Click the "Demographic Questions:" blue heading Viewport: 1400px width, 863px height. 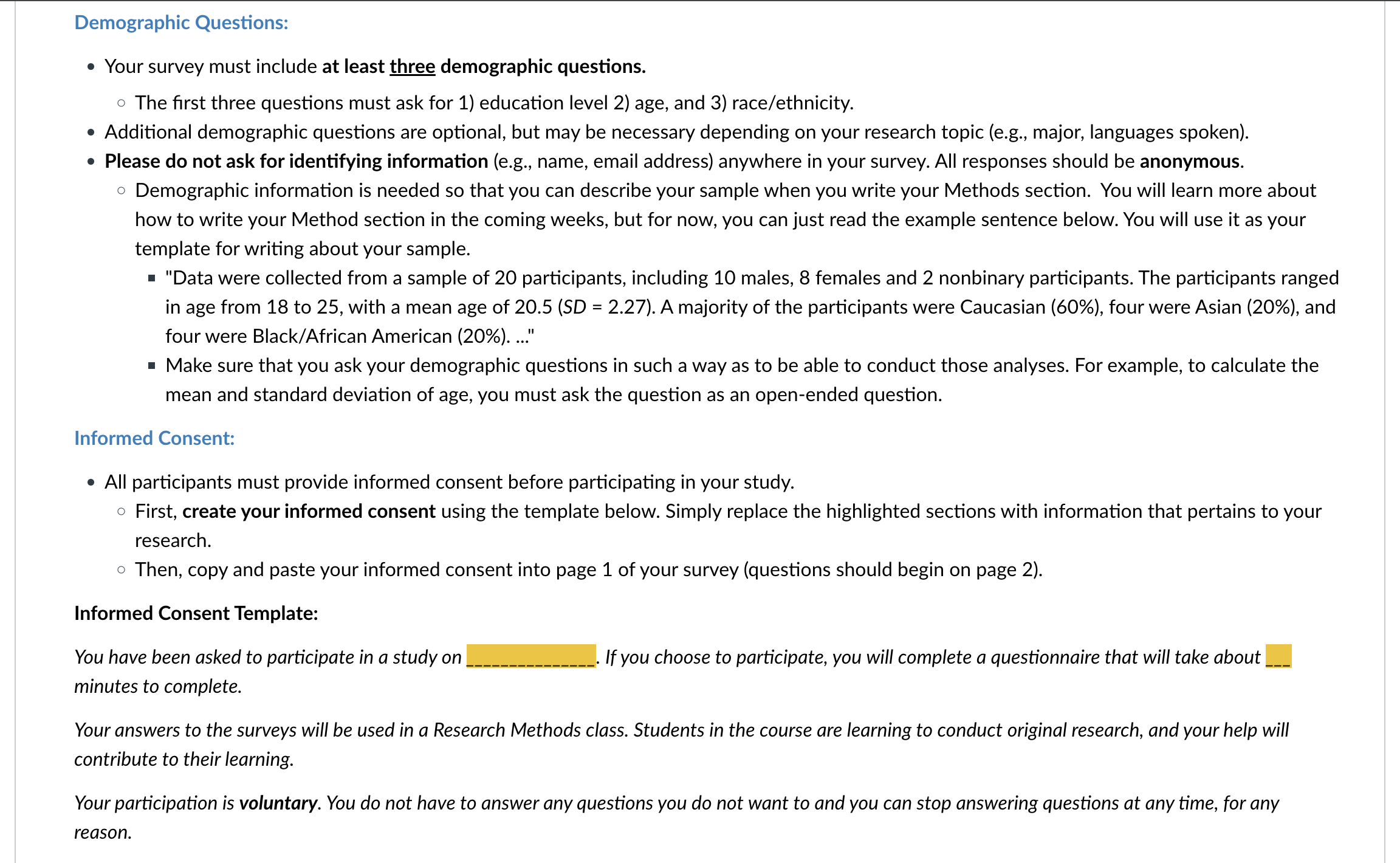(181, 22)
